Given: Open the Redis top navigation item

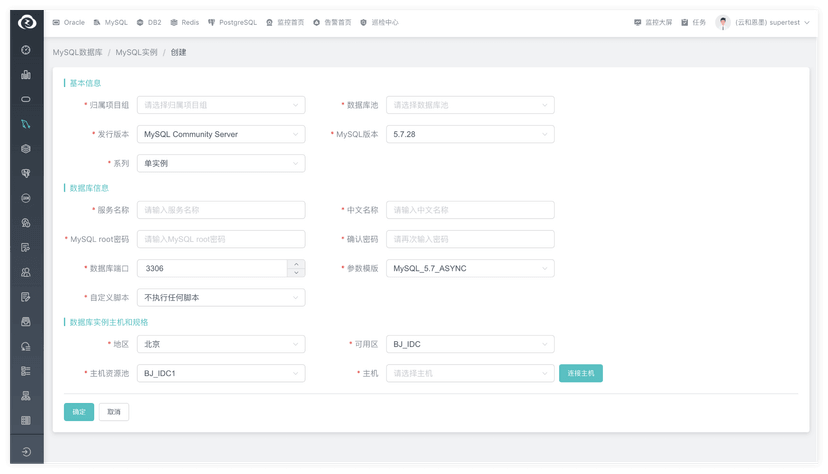Looking at the screenshot, I should (184, 22).
